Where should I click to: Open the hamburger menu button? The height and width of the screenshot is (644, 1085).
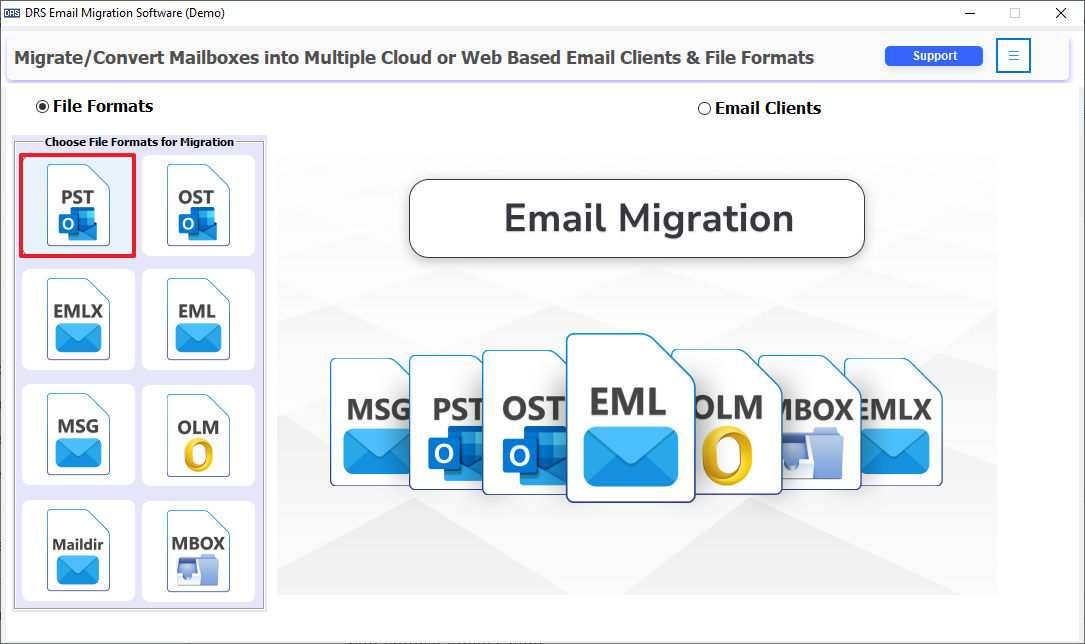point(1013,55)
